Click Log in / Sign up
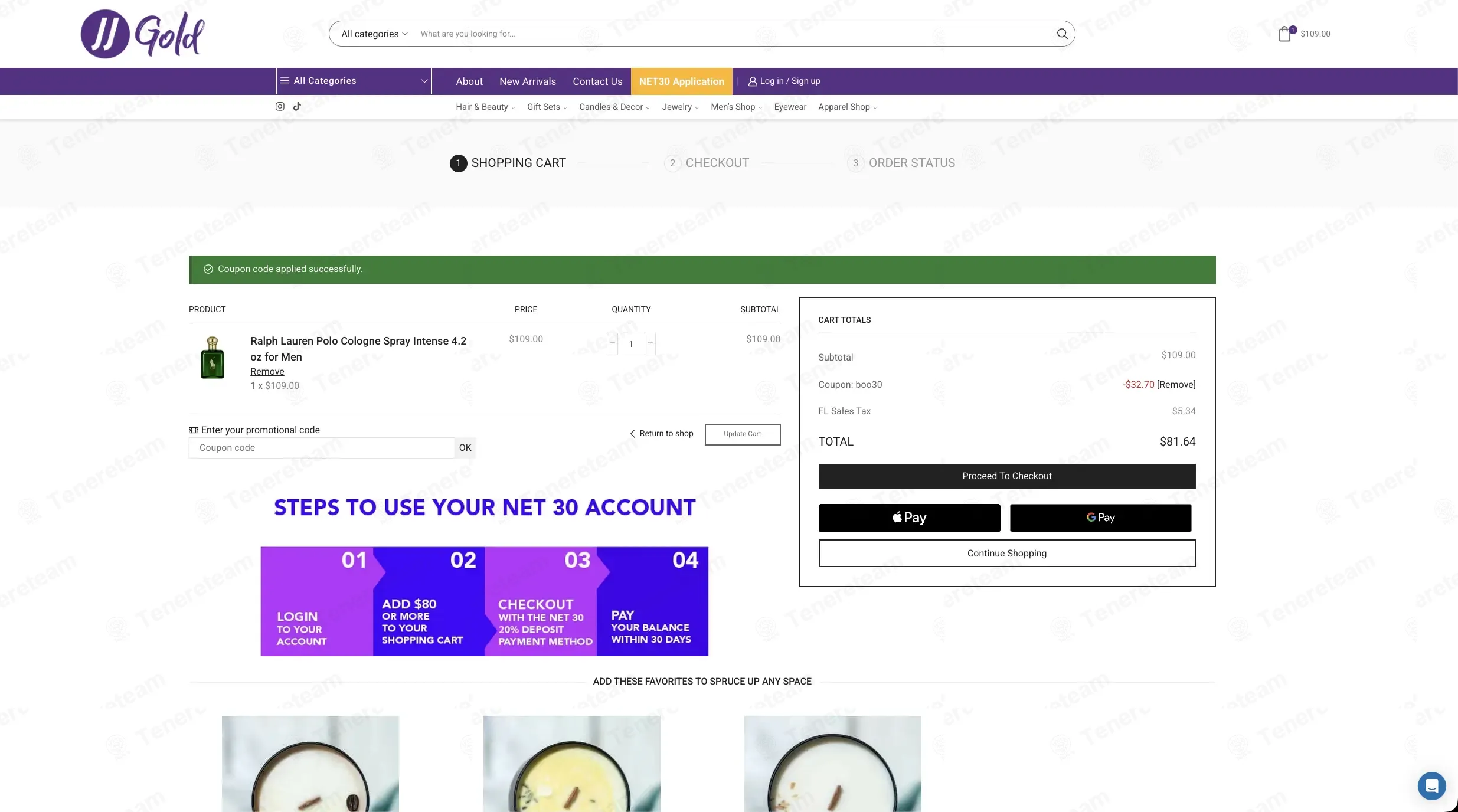This screenshot has width=1458, height=812. click(x=790, y=81)
